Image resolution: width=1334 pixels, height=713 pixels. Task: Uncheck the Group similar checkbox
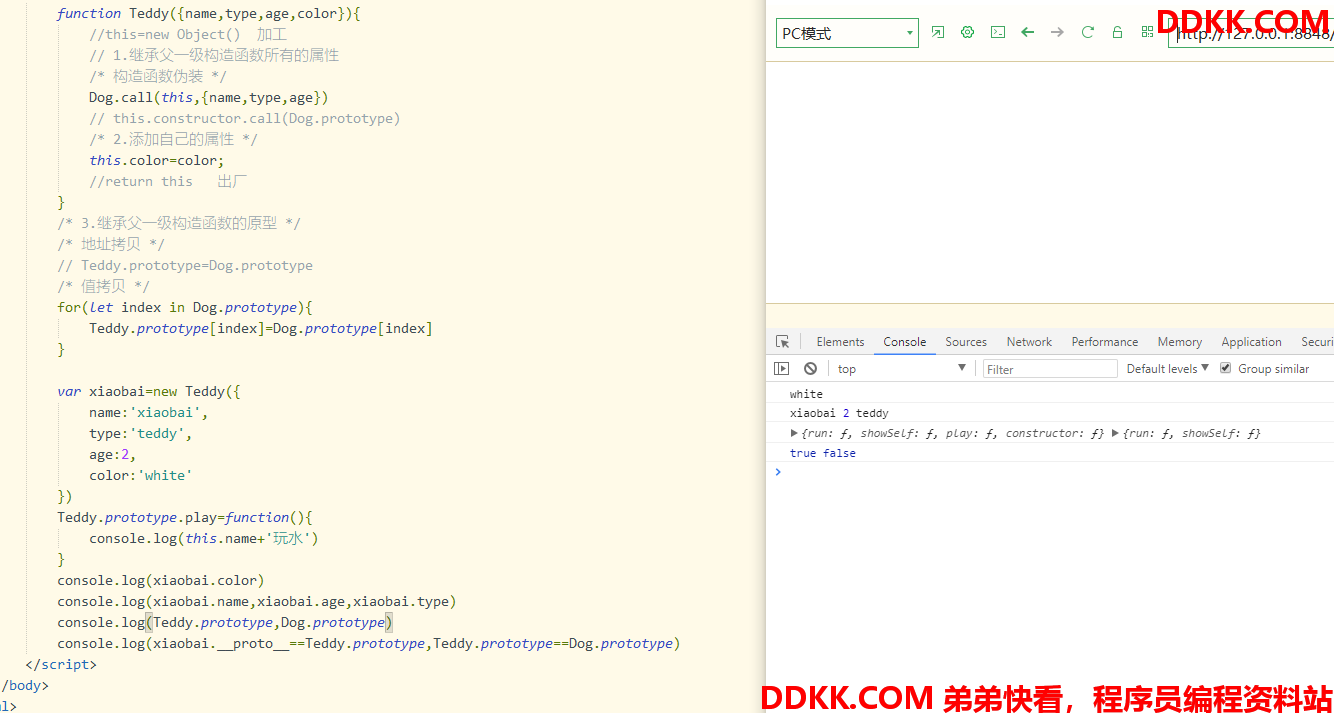click(x=1225, y=368)
